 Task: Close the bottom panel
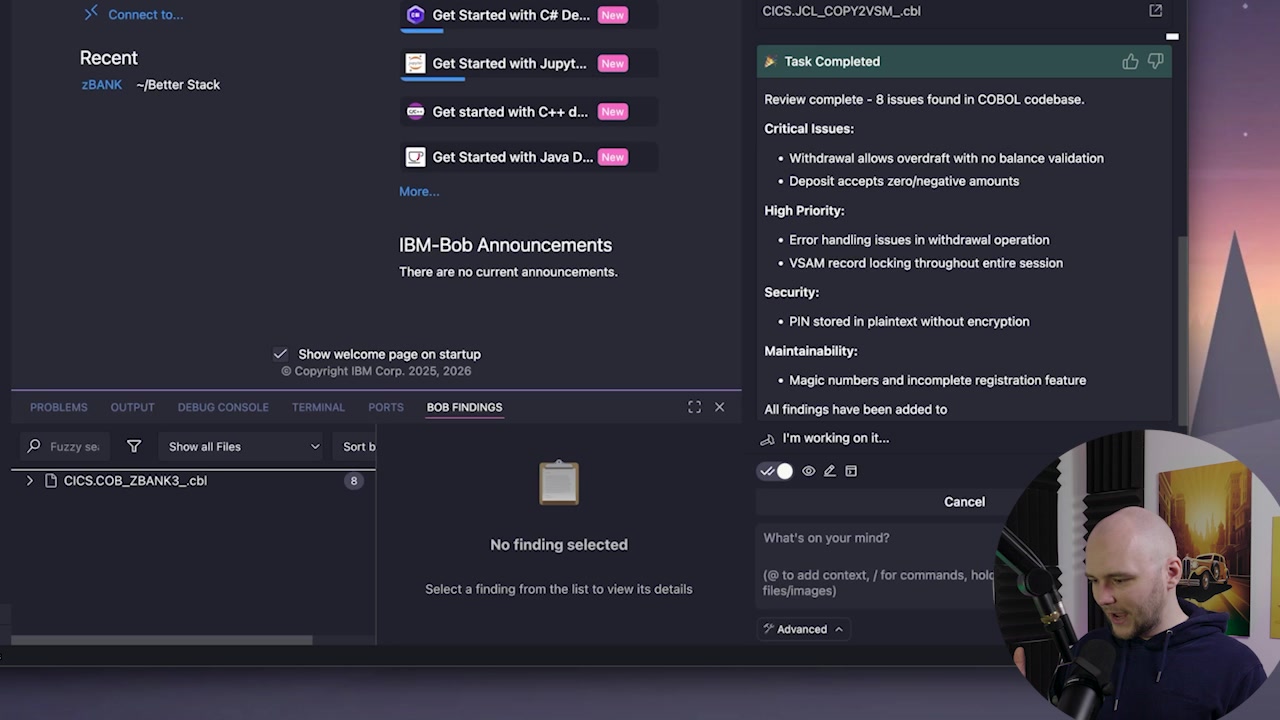(x=719, y=407)
